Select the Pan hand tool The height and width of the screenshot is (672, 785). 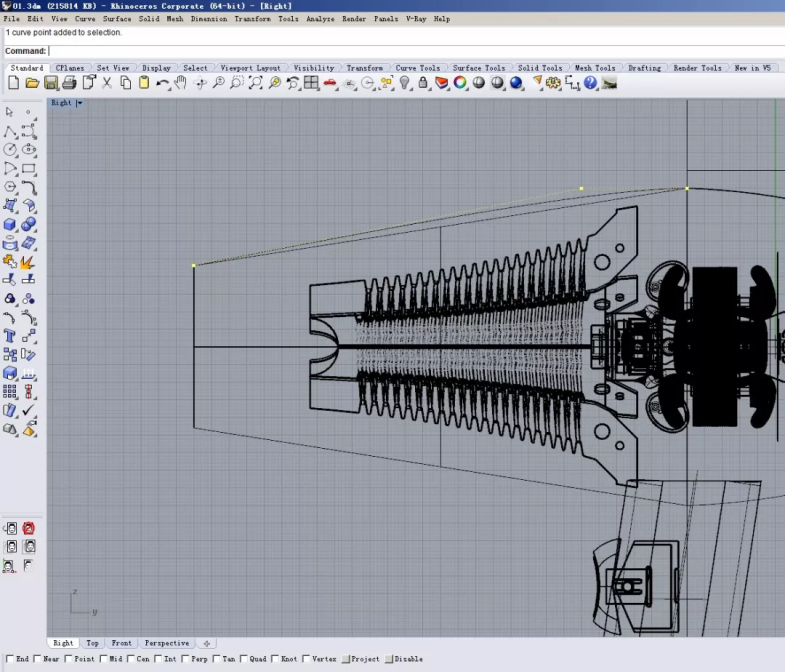(x=180, y=83)
